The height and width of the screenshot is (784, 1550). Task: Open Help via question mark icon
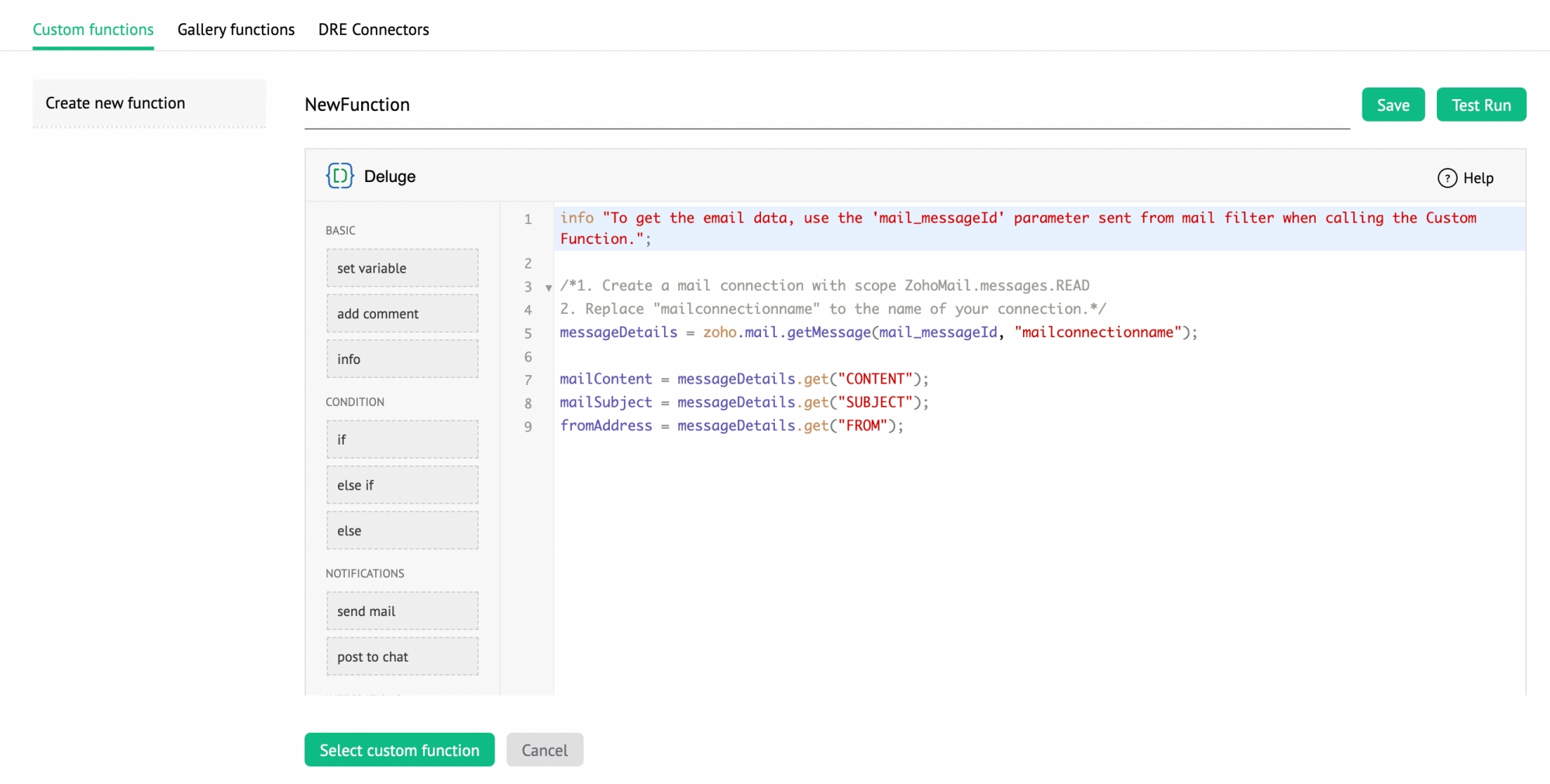click(1447, 178)
